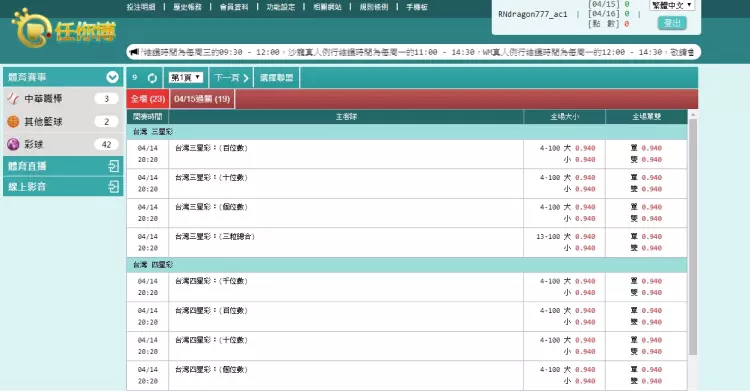
Task: Open 體育直播 via its enter icon
Action: click(113, 166)
